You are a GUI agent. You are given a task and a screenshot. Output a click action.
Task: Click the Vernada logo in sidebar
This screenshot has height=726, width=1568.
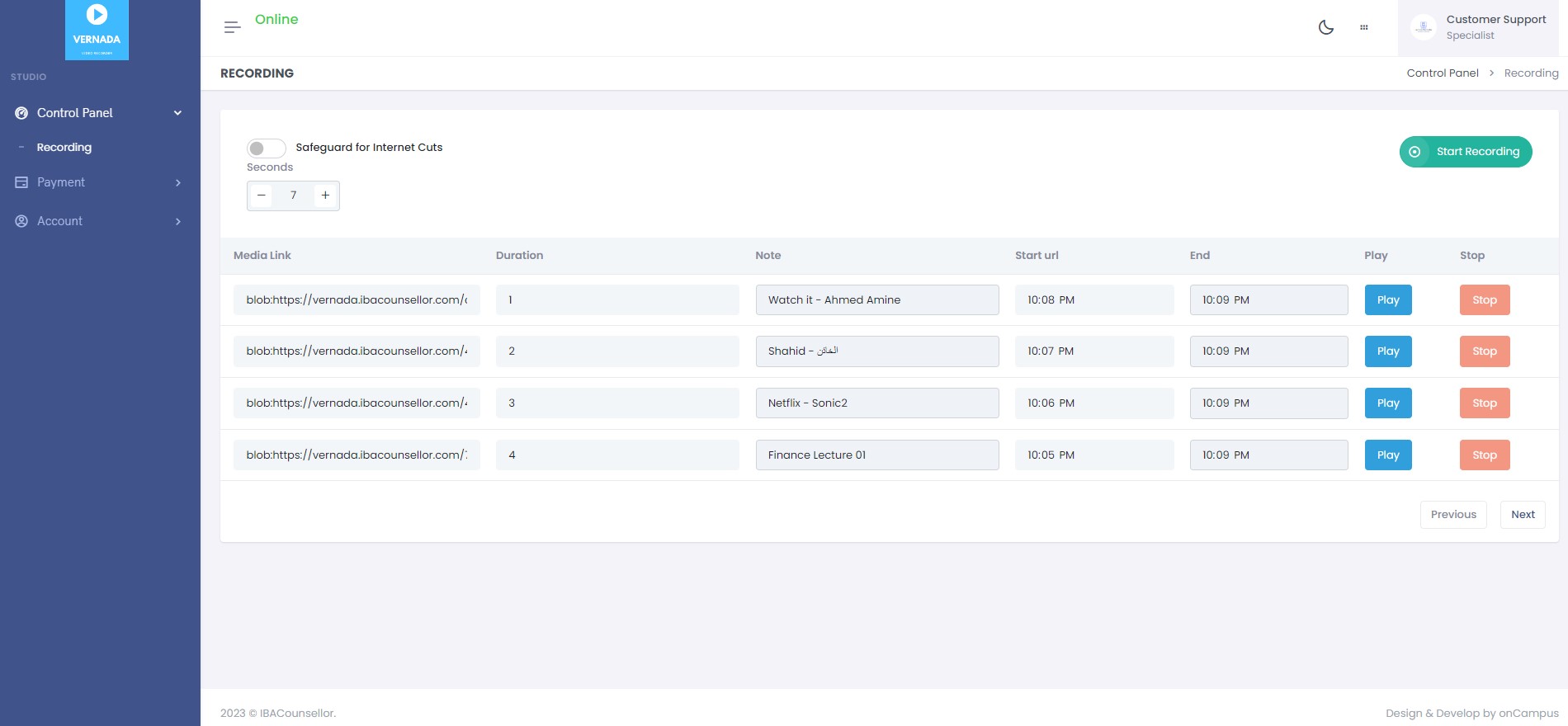tap(97, 30)
